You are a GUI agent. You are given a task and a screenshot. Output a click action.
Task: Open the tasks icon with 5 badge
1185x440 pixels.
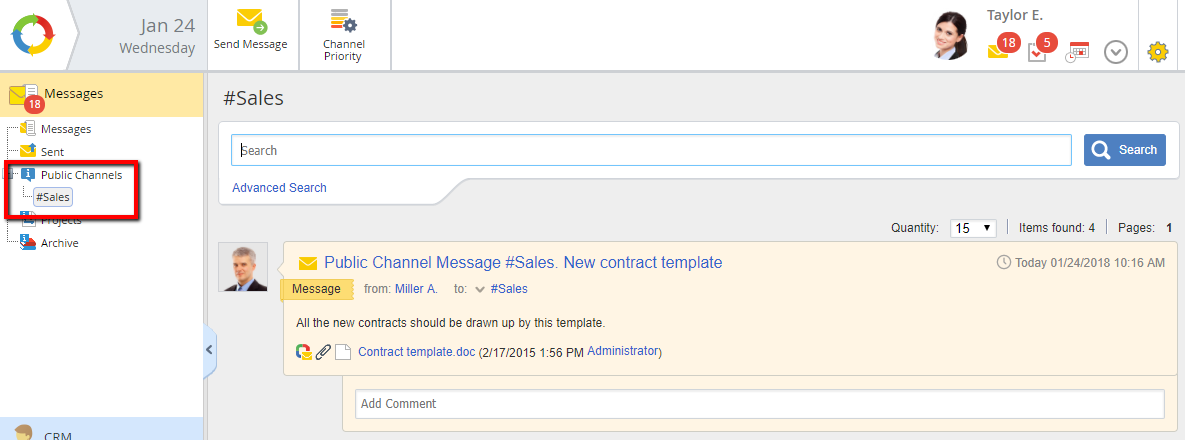1038,50
